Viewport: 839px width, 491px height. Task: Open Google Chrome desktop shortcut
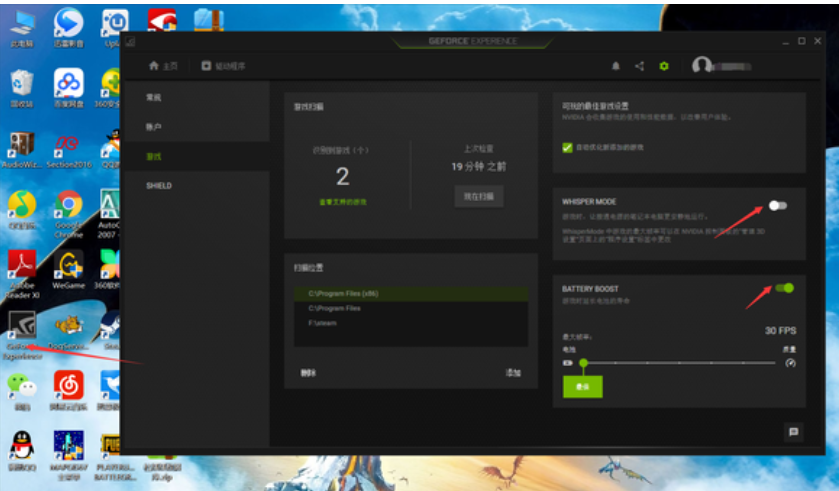click(x=68, y=207)
